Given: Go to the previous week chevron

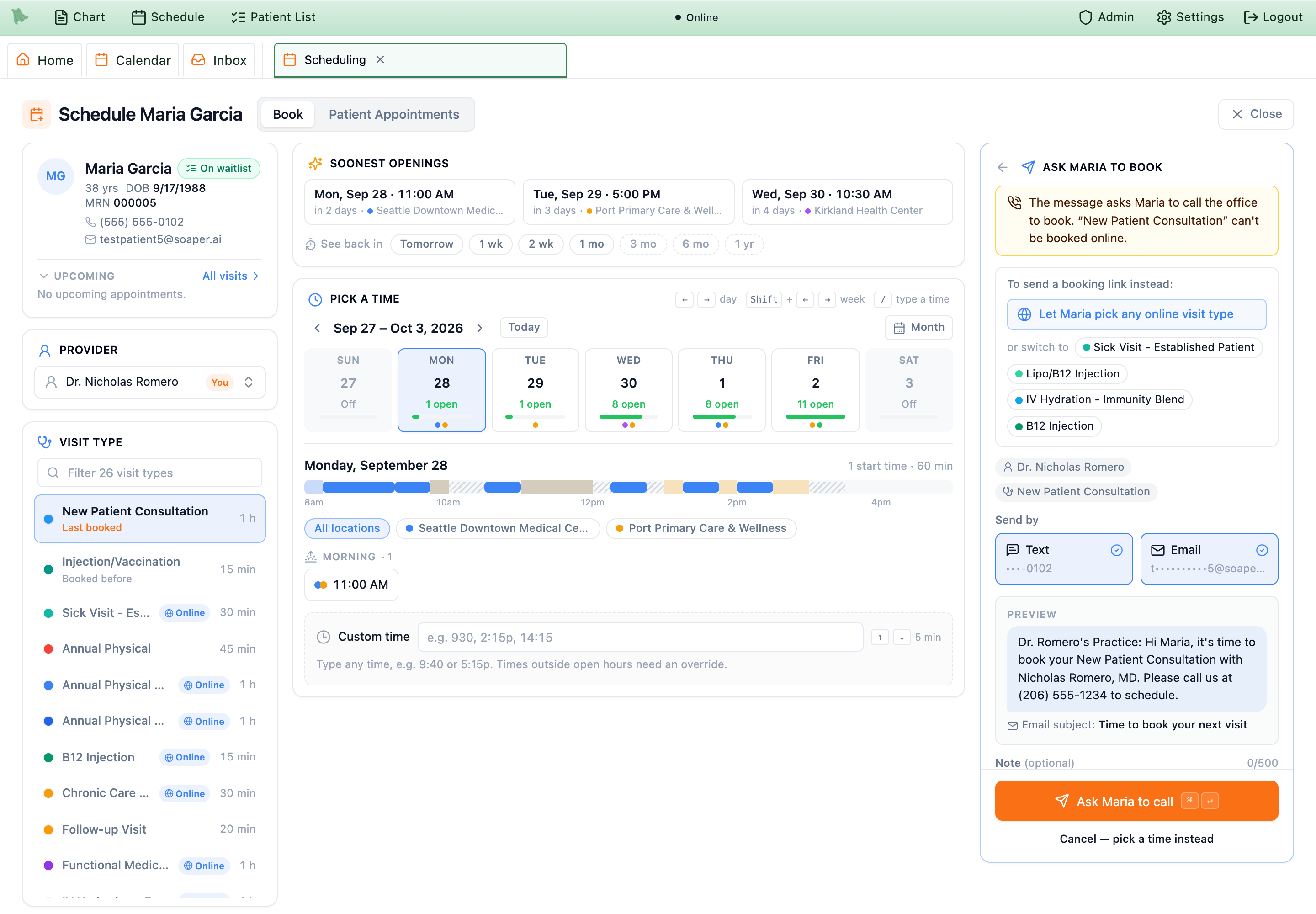Looking at the screenshot, I should [x=317, y=328].
